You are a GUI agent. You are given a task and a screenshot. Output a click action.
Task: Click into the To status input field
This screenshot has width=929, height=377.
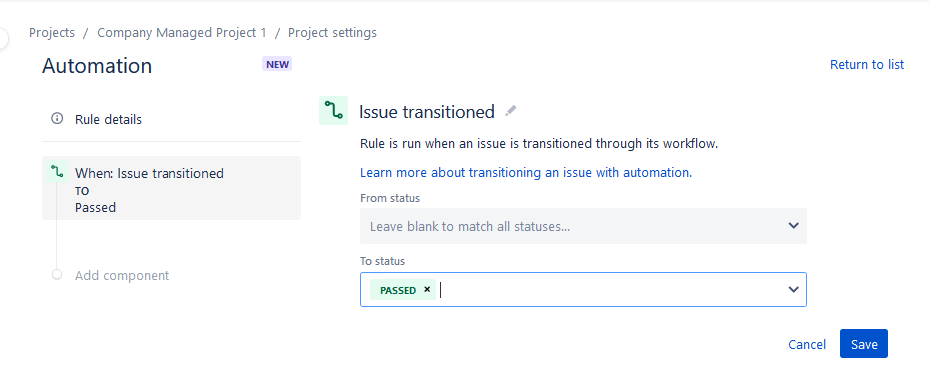point(583,289)
